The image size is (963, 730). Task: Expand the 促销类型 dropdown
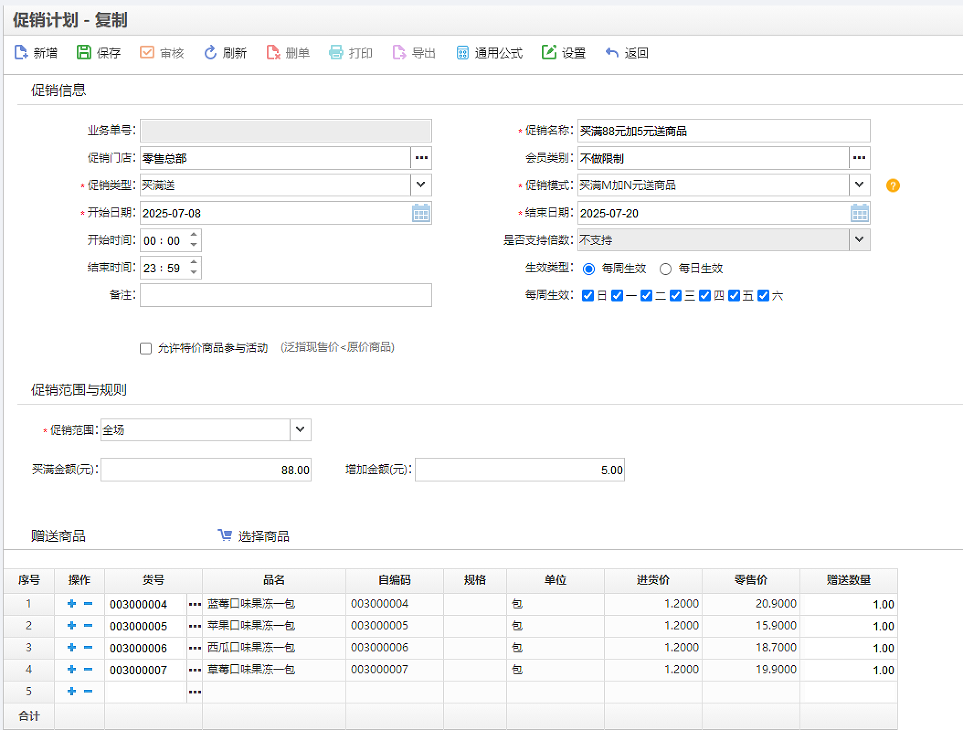pyautogui.click(x=421, y=185)
